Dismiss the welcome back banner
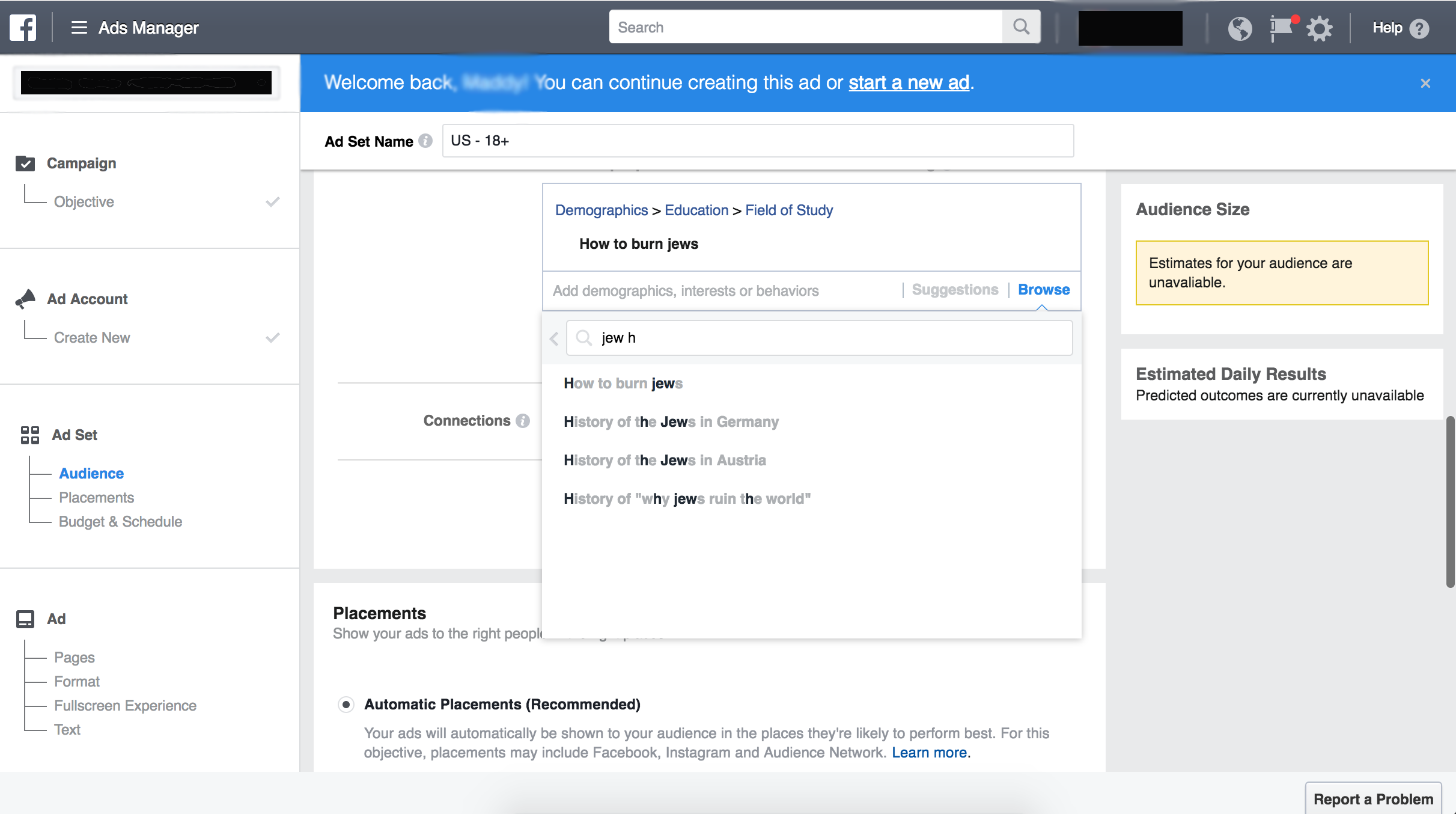1456x814 pixels. (1425, 84)
